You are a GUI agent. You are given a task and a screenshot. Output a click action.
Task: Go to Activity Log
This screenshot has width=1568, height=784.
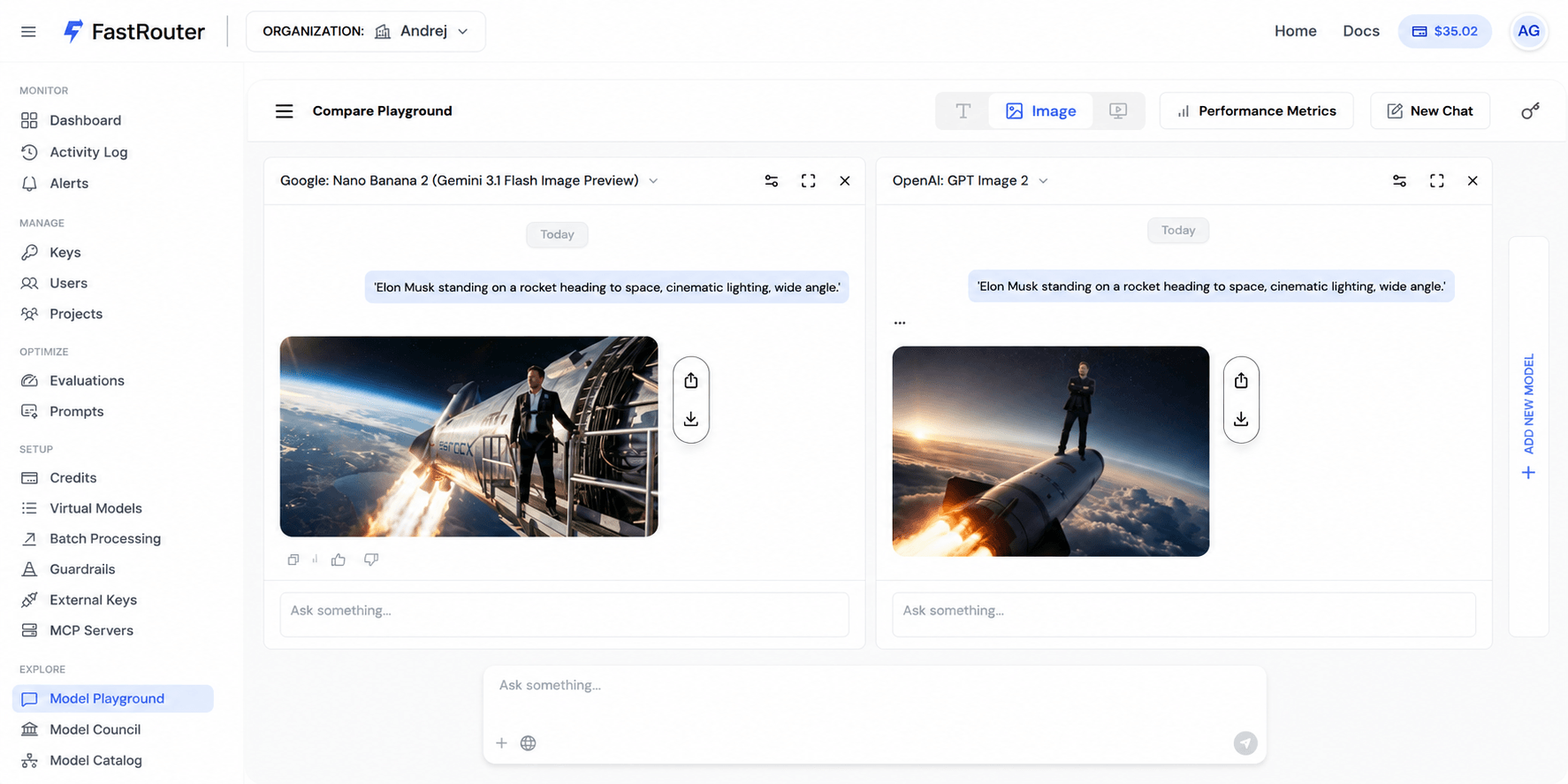pyautogui.click(x=88, y=152)
